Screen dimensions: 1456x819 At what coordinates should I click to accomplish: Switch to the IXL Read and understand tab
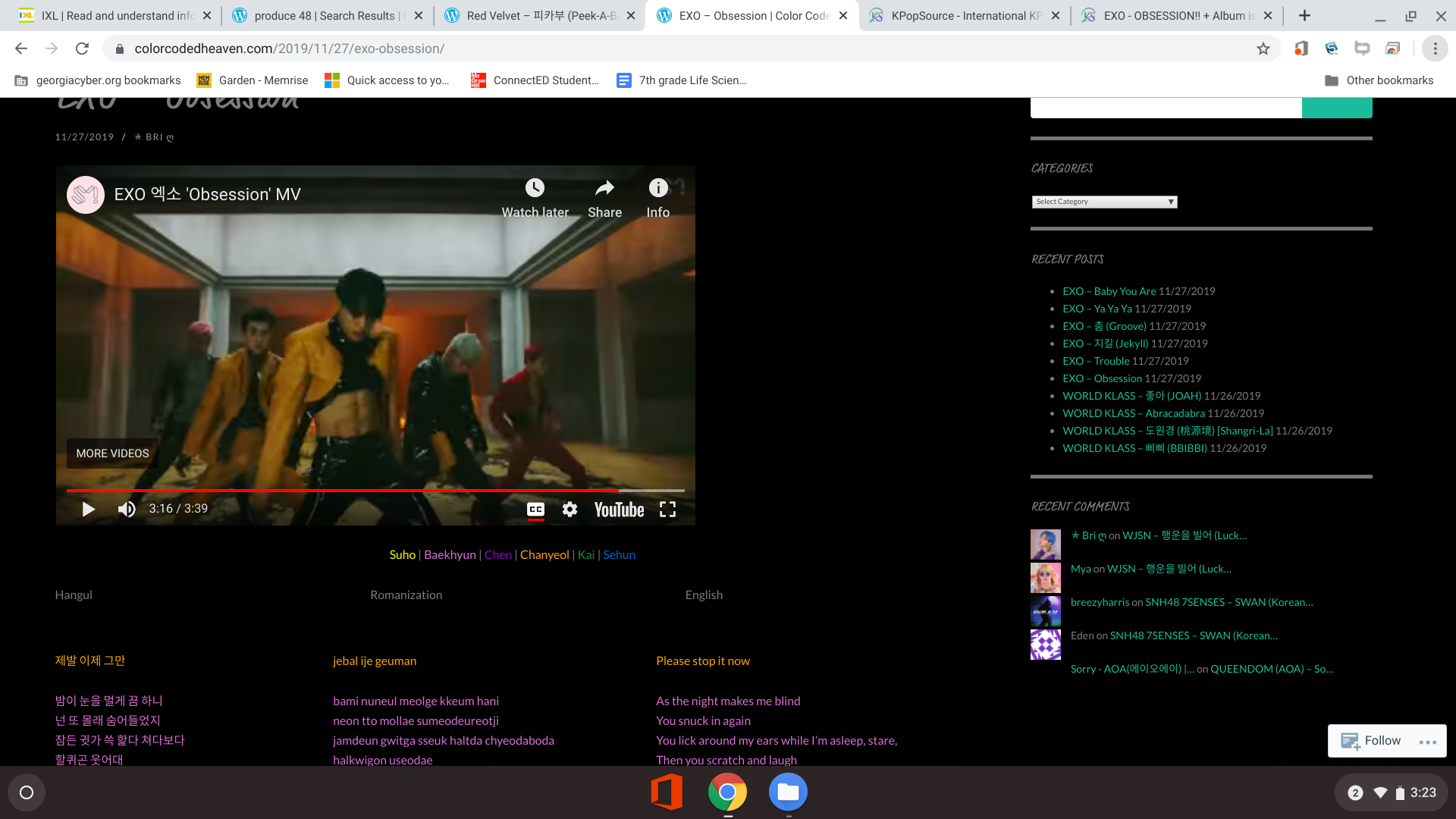[114, 16]
